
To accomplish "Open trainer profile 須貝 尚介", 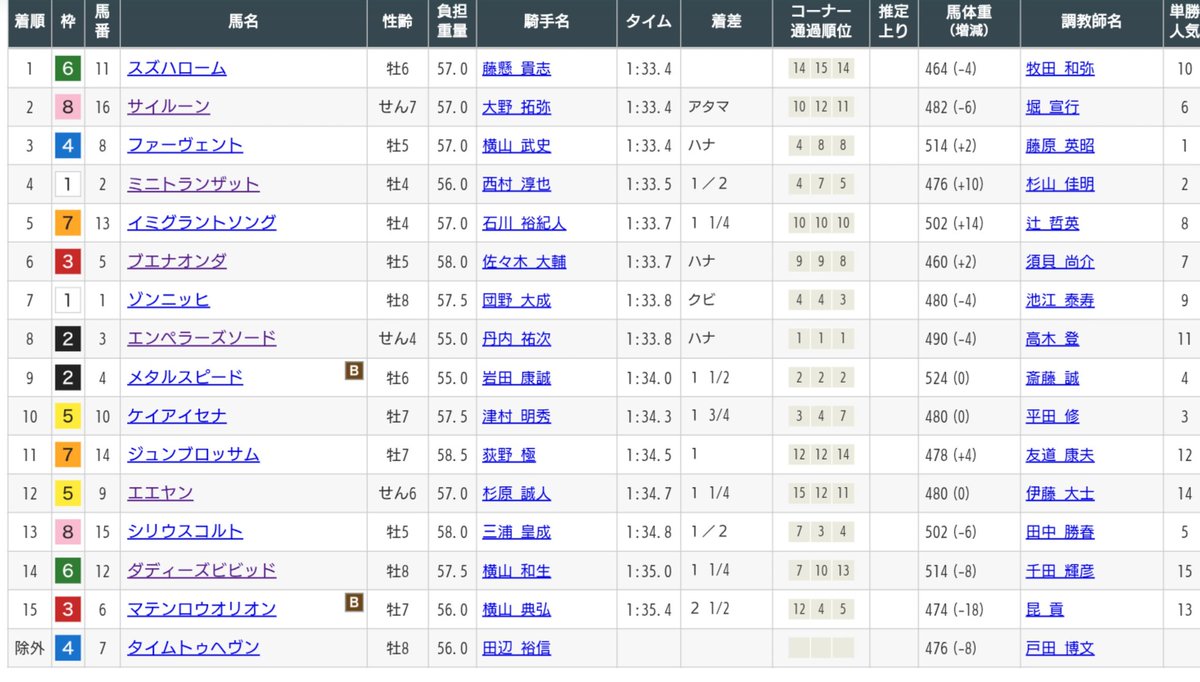I will [x=1060, y=262].
